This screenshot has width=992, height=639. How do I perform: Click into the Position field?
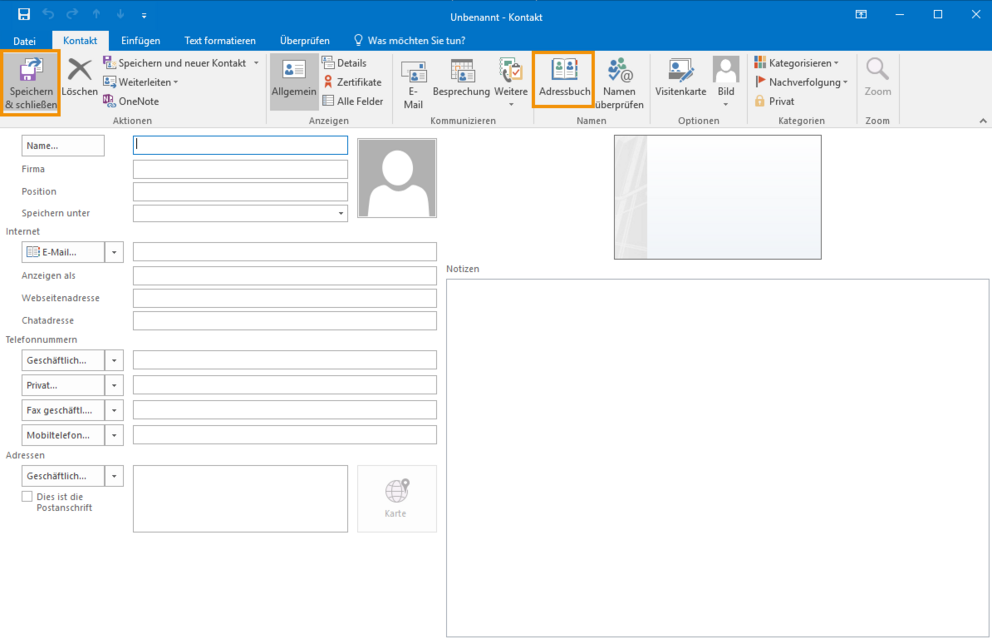pyautogui.click(x=240, y=192)
